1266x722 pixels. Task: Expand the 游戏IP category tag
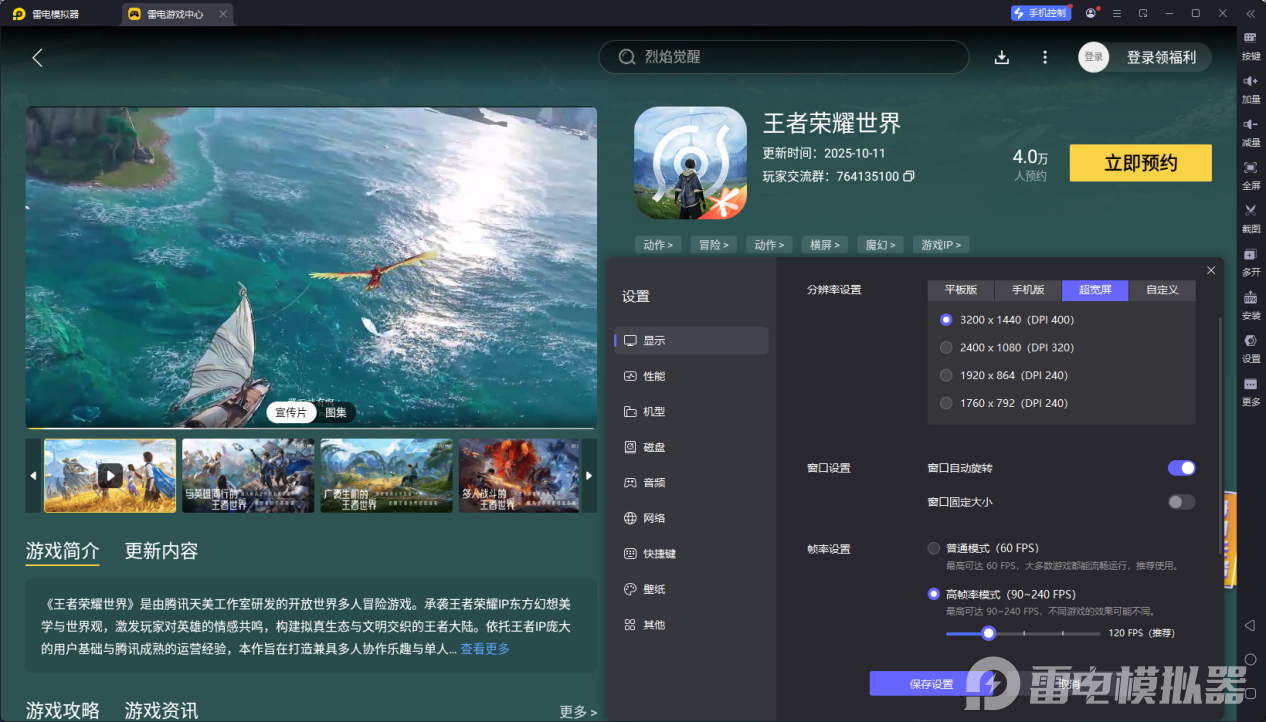tap(940, 244)
